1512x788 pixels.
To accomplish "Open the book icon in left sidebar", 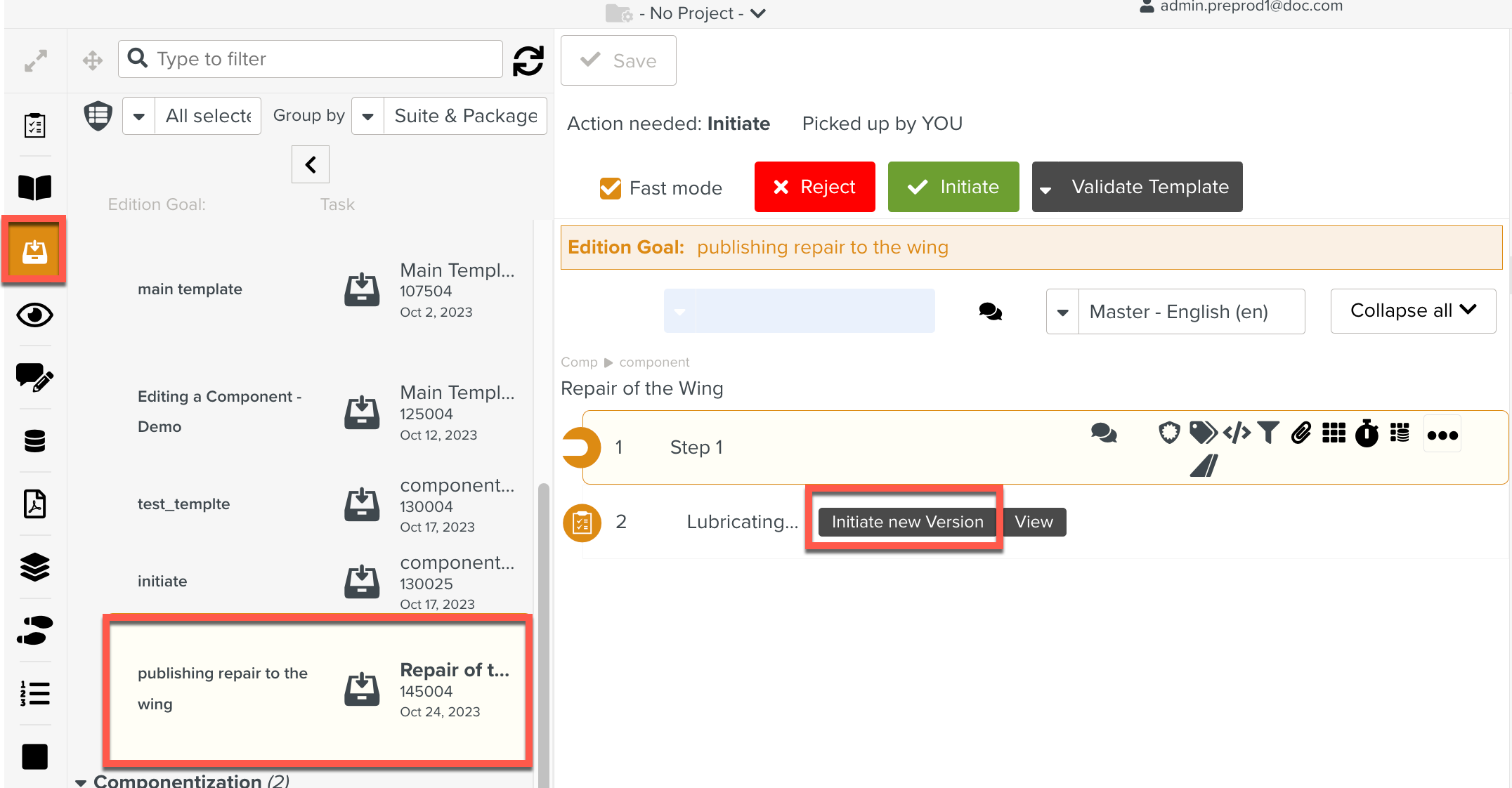I will pyautogui.click(x=34, y=188).
